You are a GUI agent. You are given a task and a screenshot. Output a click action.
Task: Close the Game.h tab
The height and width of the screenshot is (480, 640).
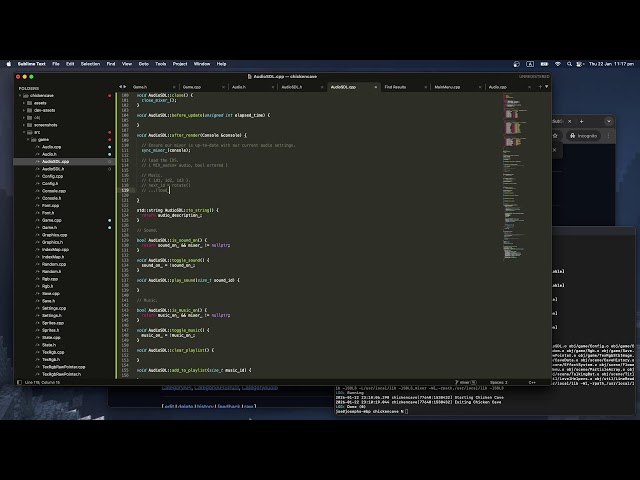tap(174, 87)
